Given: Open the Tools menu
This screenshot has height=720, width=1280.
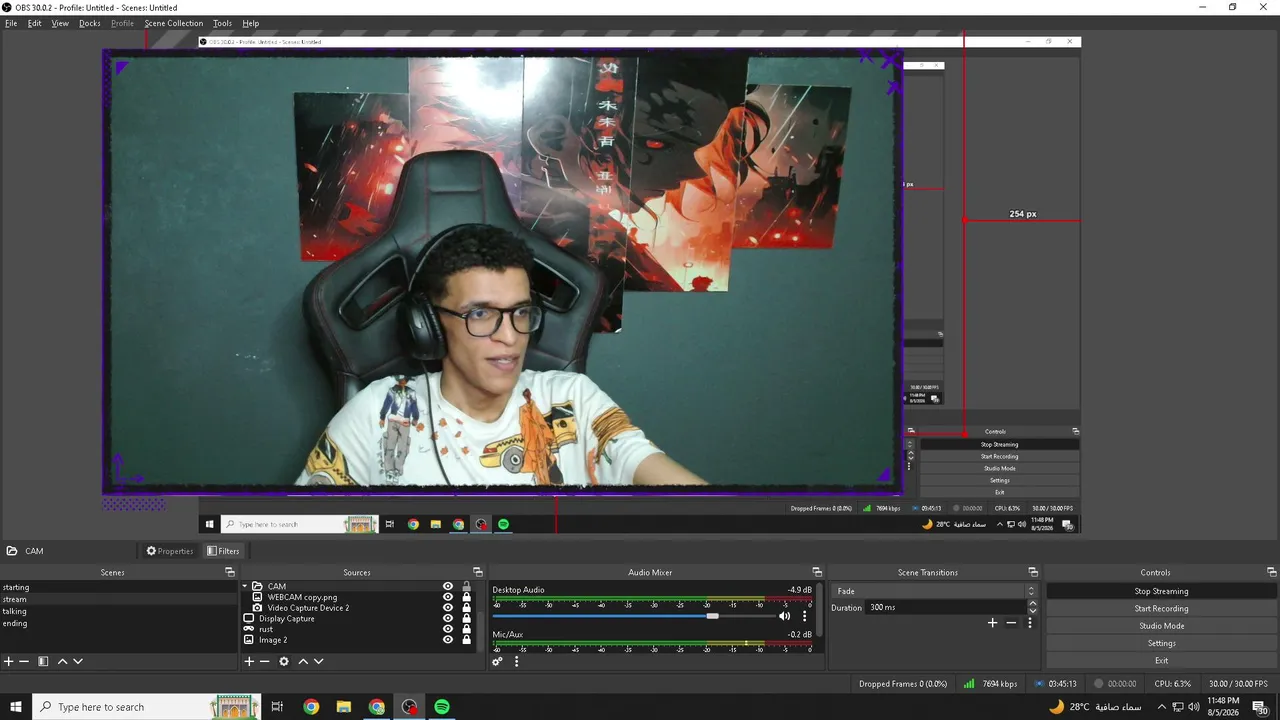Looking at the screenshot, I should pyautogui.click(x=222, y=23).
